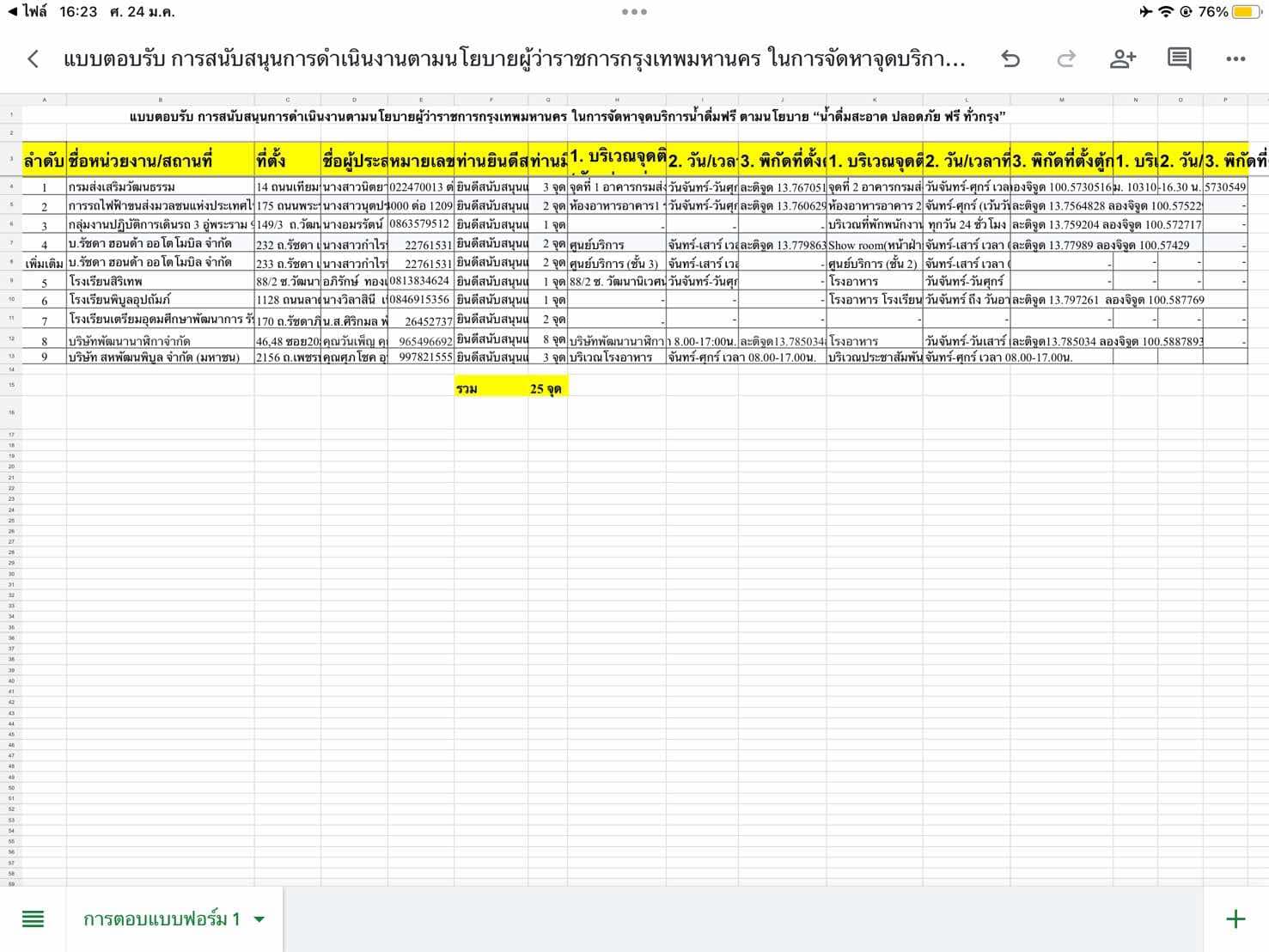Screen dimensions: 1269x952
Task: Select column K header
Action: pyautogui.click(x=875, y=100)
